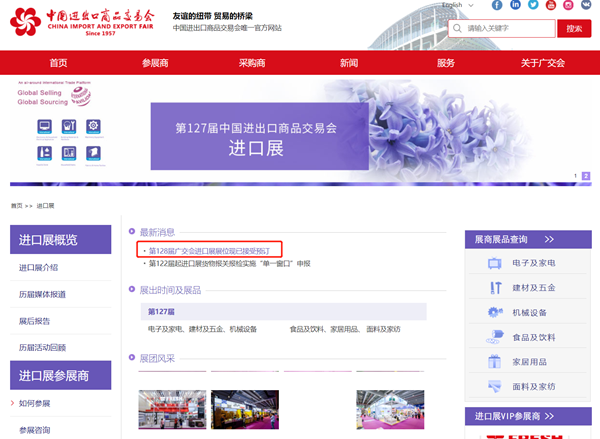The width and height of the screenshot is (600, 439).
Task: Click the TV icon next to 电子及家电
Action: [x=495, y=263]
